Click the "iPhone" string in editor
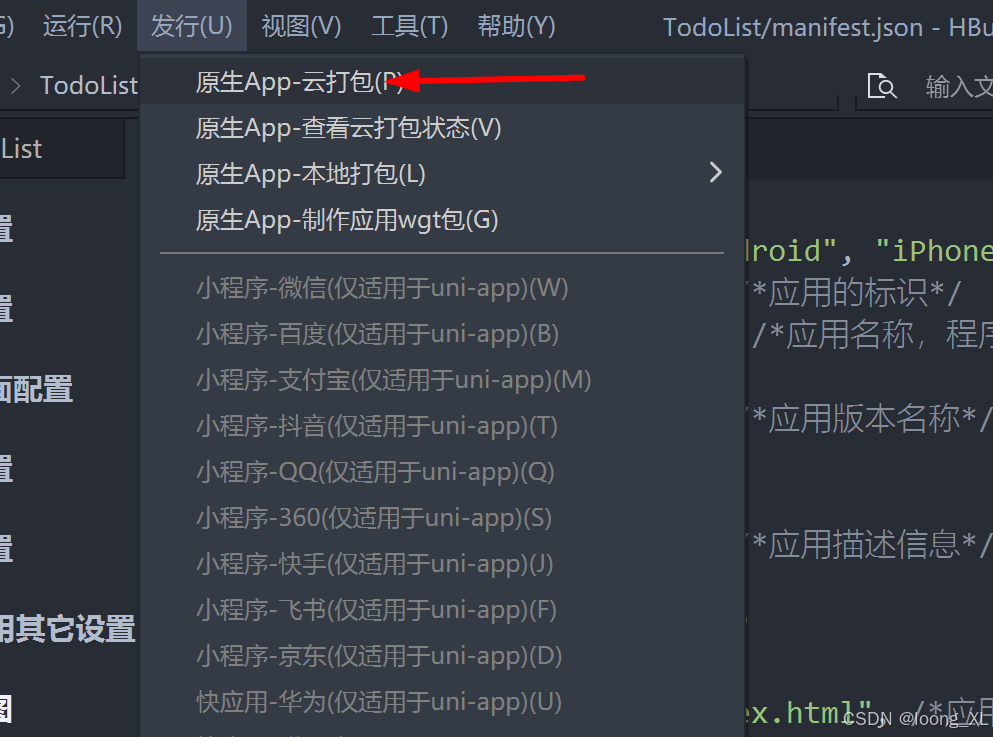Viewport: 993px width, 737px height. click(934, 251)
